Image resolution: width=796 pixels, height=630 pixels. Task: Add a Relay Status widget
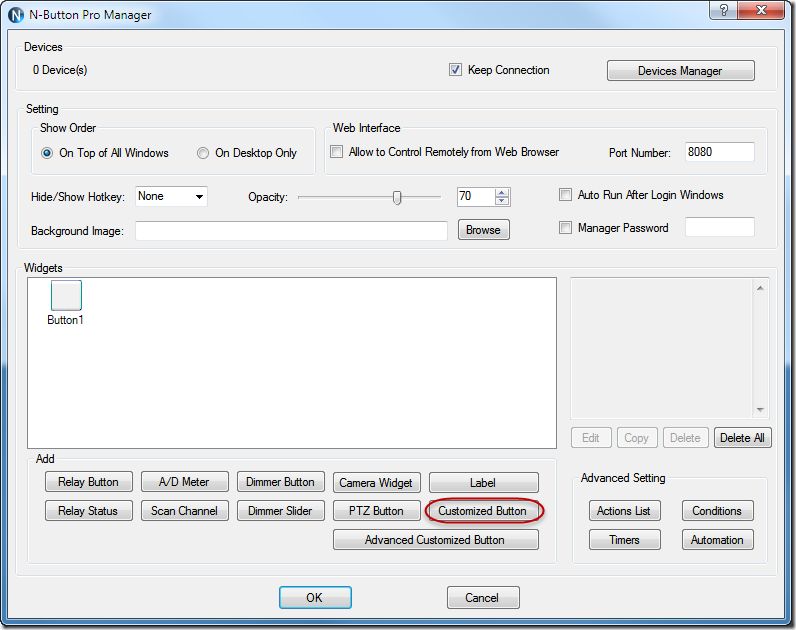88,511
